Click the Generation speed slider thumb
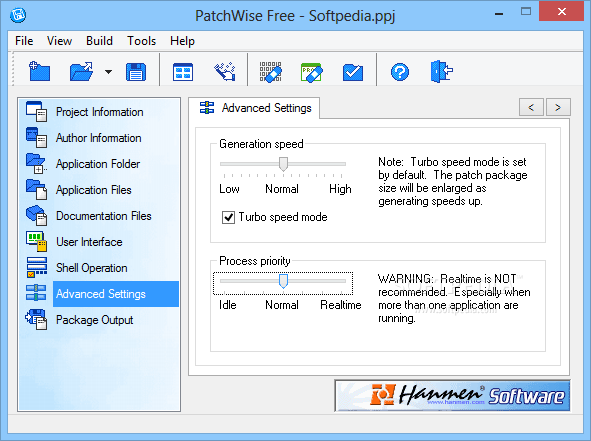The image size is (591, 441). click(283, 164)
